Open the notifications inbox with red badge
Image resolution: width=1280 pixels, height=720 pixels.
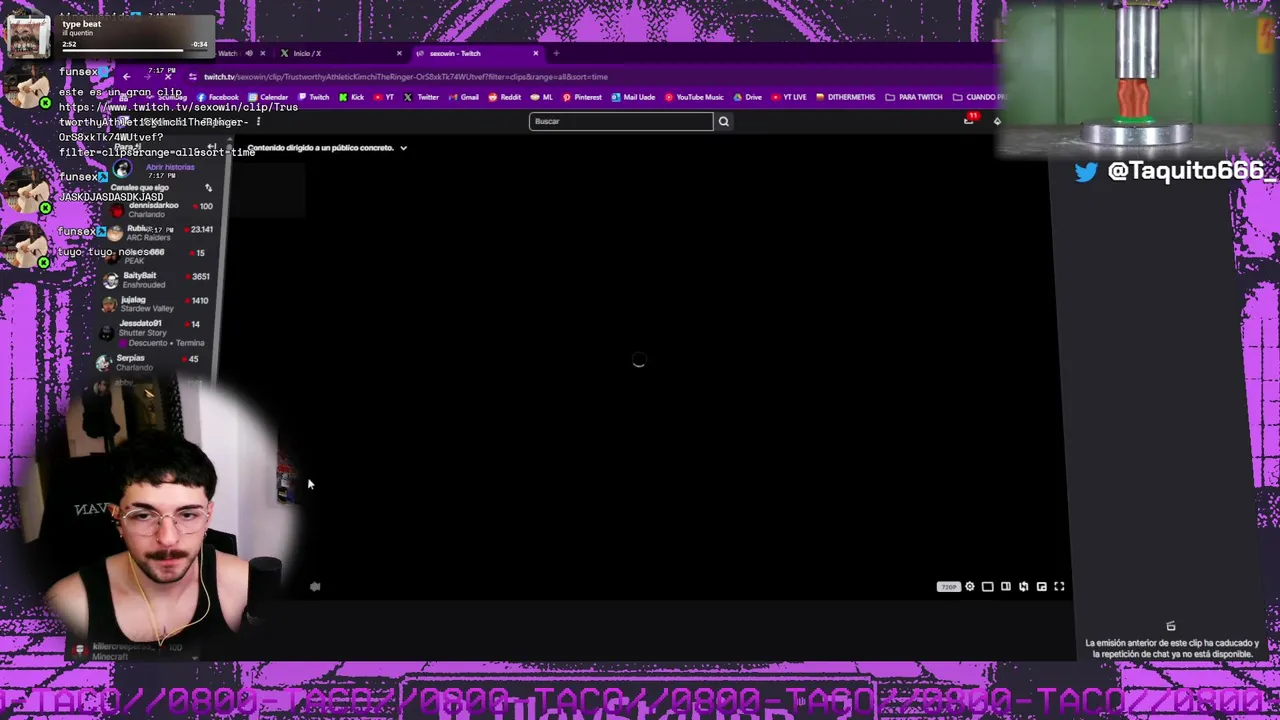[x=969, y=120]
